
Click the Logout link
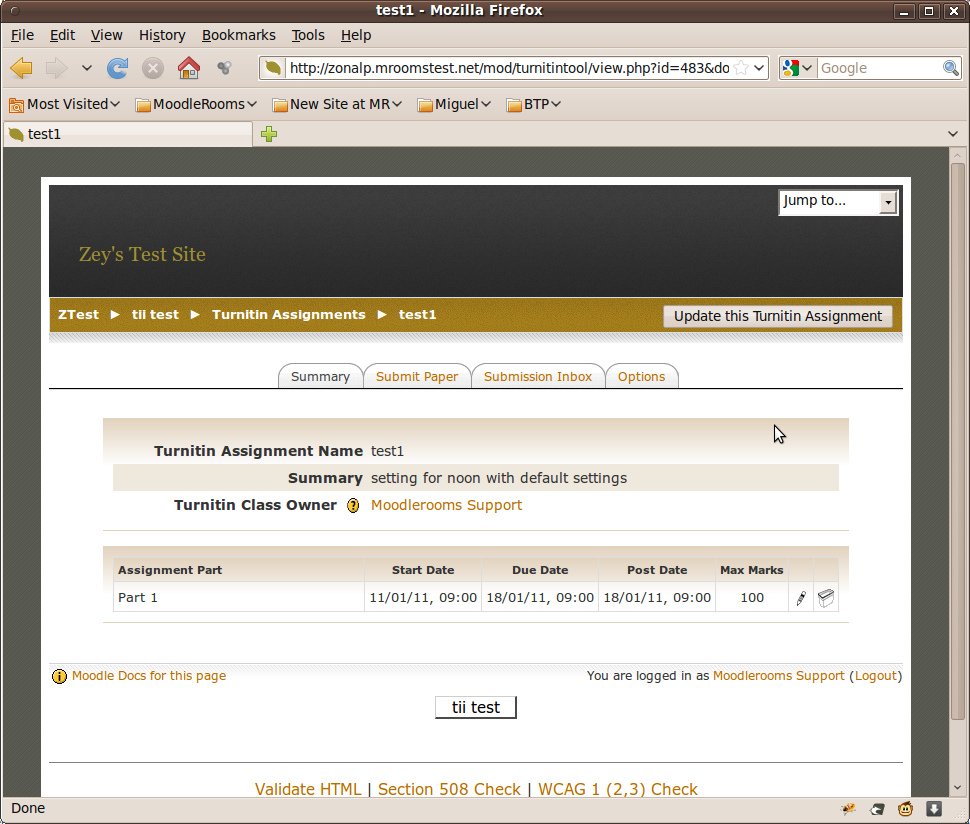tap(875, 676)
